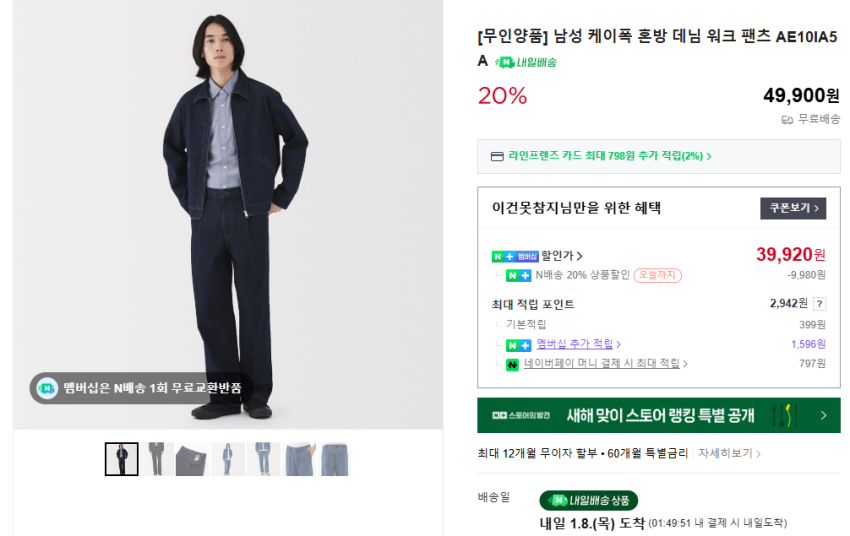Image resolution: width=850 pixels, height=536 pixels.
Task: Expand the 할인가 chevron
Action: pyautogui.click(x=580, y=256)
